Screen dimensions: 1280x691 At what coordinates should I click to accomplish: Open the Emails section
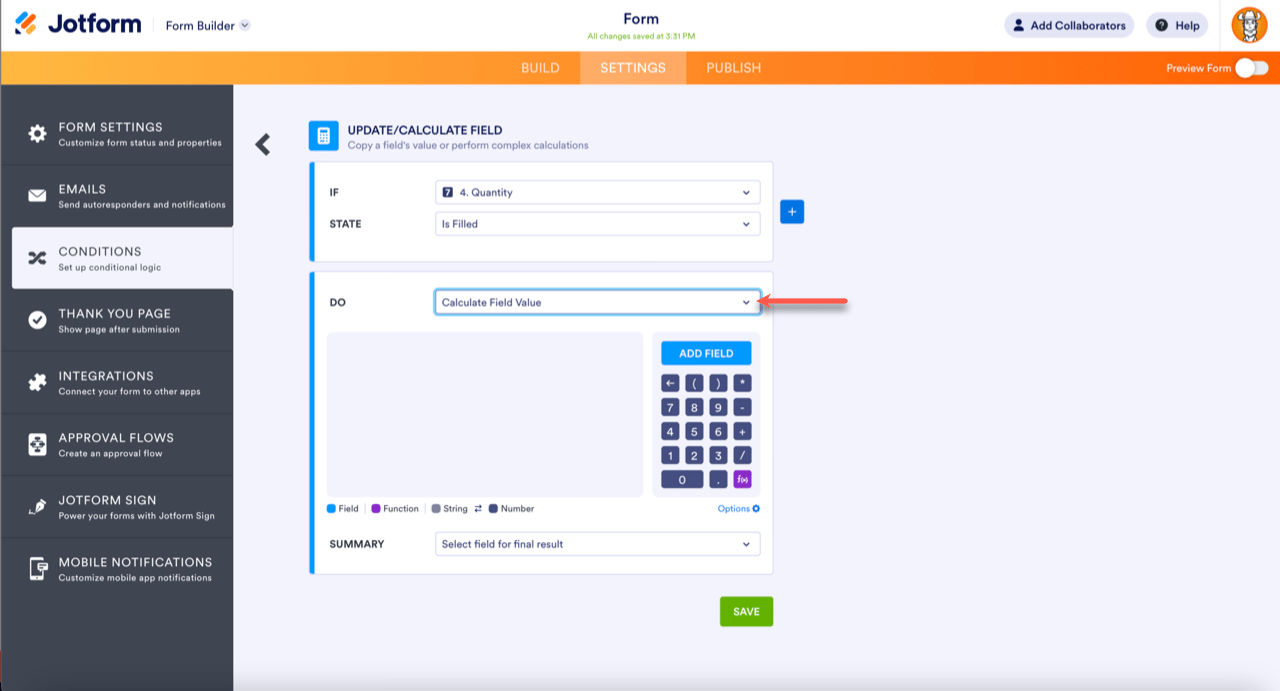point(117,196)
